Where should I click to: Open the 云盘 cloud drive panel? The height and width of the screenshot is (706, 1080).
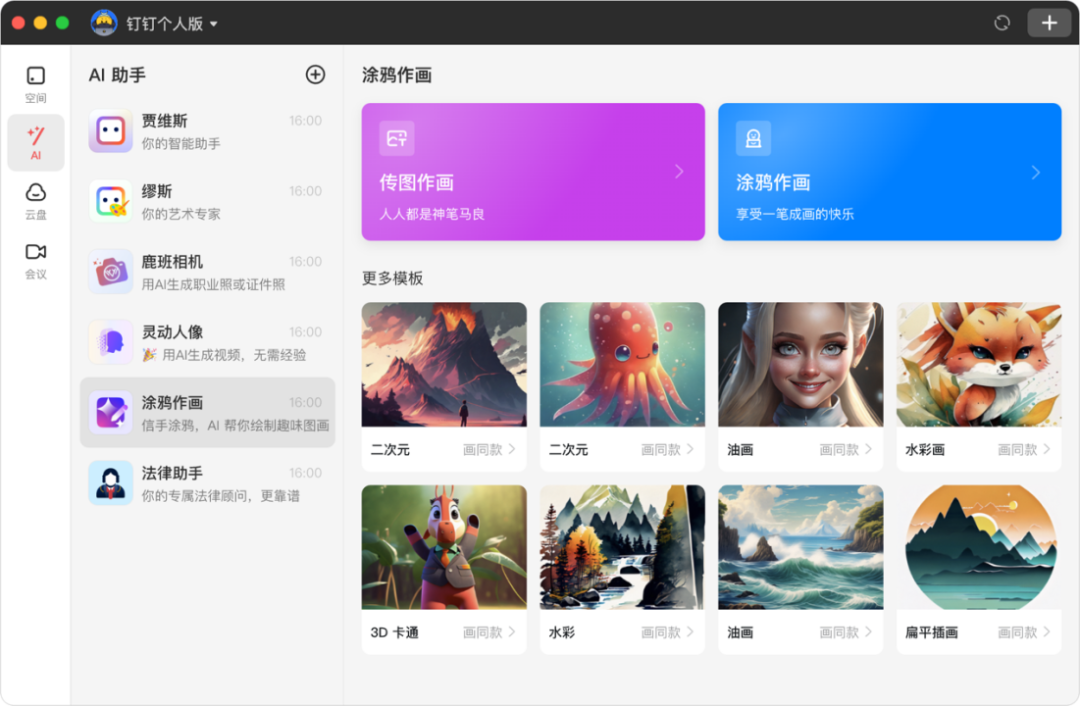[x=36, y=200]
